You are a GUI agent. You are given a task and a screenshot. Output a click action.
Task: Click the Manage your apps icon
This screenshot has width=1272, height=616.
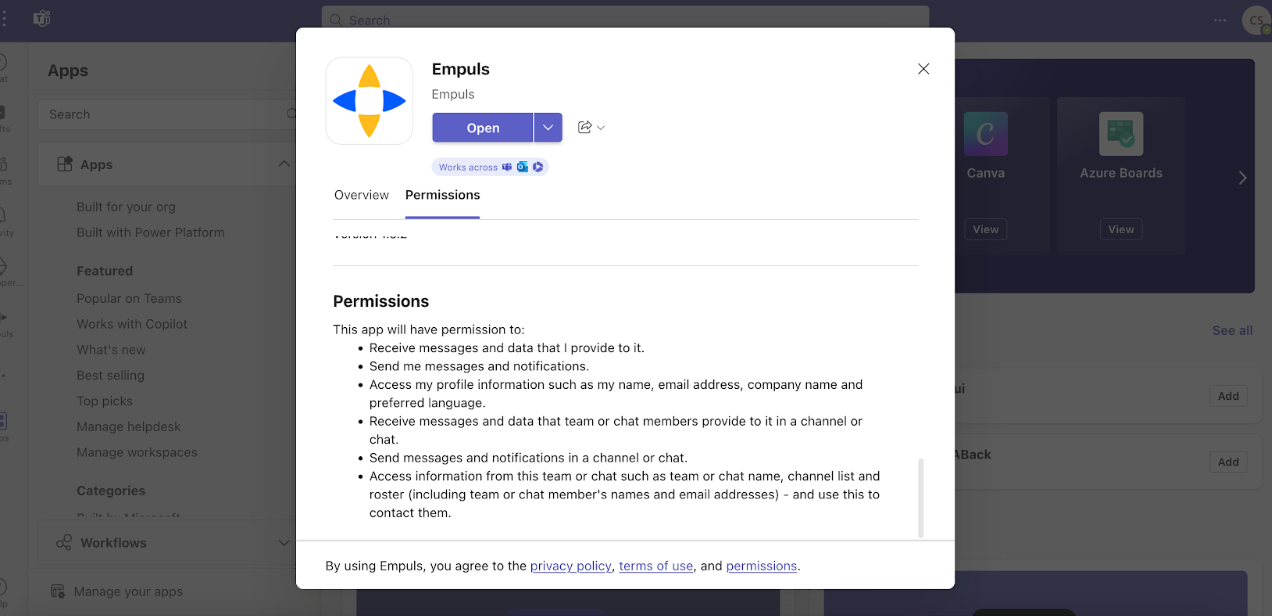tap(58, 591)
